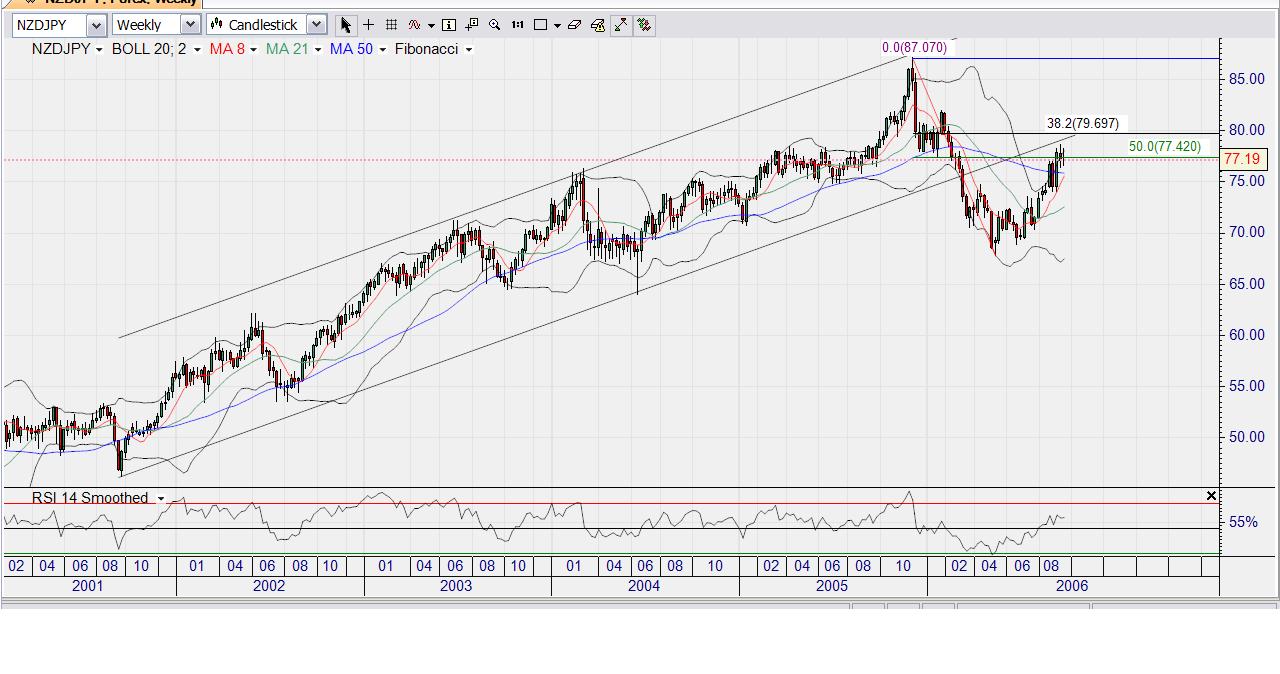1280x674 pixels.
Task: Open the drawing tools dropdown arrow
Action: coord(557,26)
